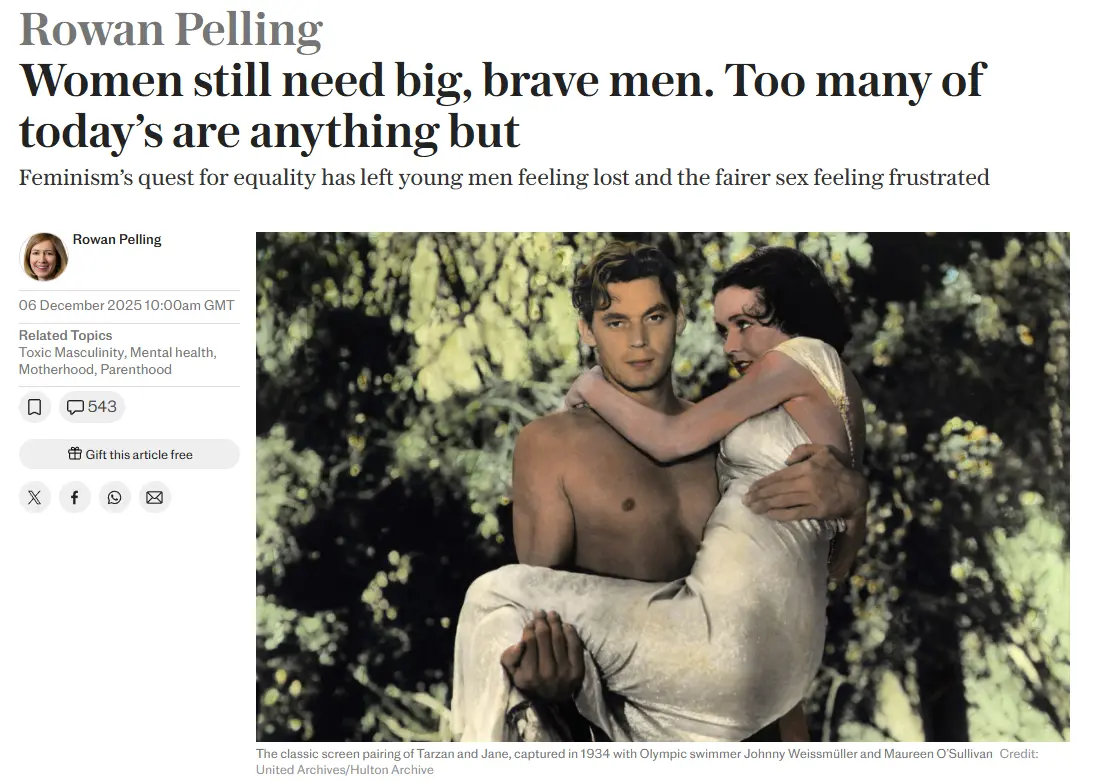The image size is (1096, 781).
Task: Open the 543 comments section
Action: 92,407
